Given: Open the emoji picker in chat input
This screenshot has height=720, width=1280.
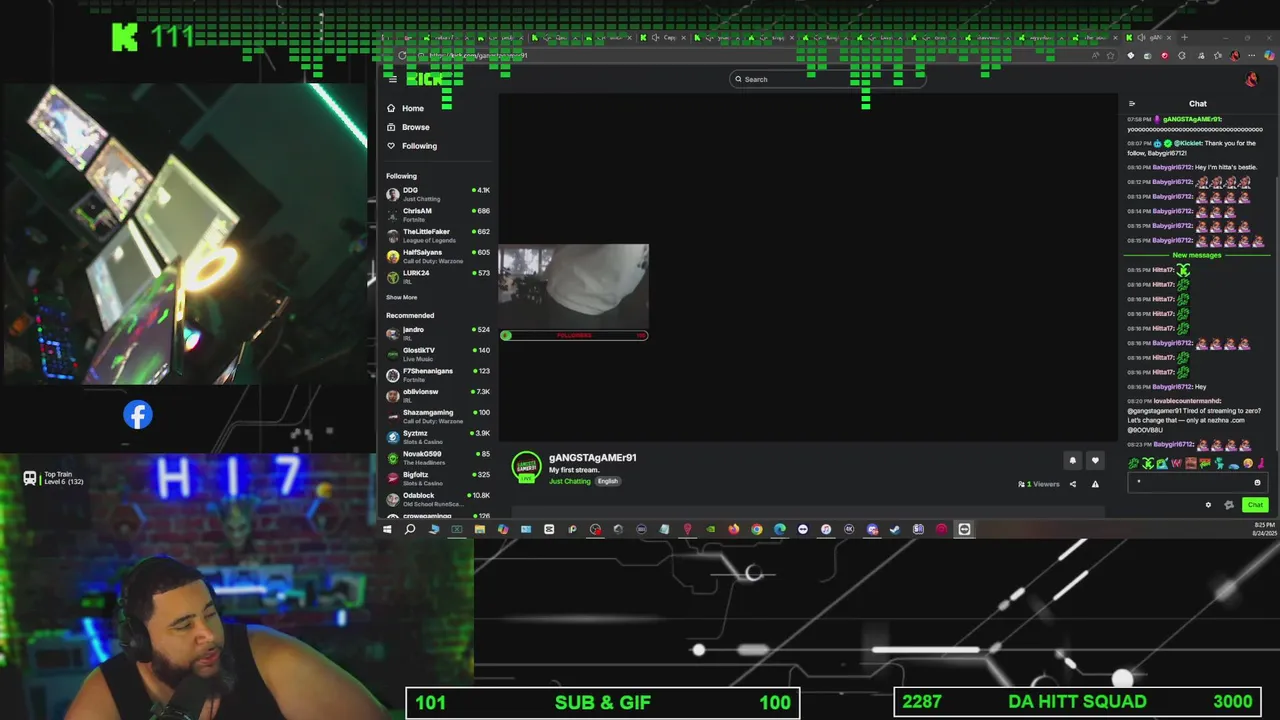Looking at the screenshot, I should click(1257, 482).
